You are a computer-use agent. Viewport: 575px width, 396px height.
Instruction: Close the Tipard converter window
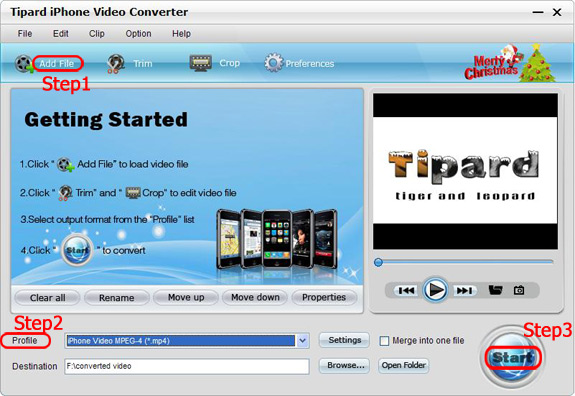(557, 12)
